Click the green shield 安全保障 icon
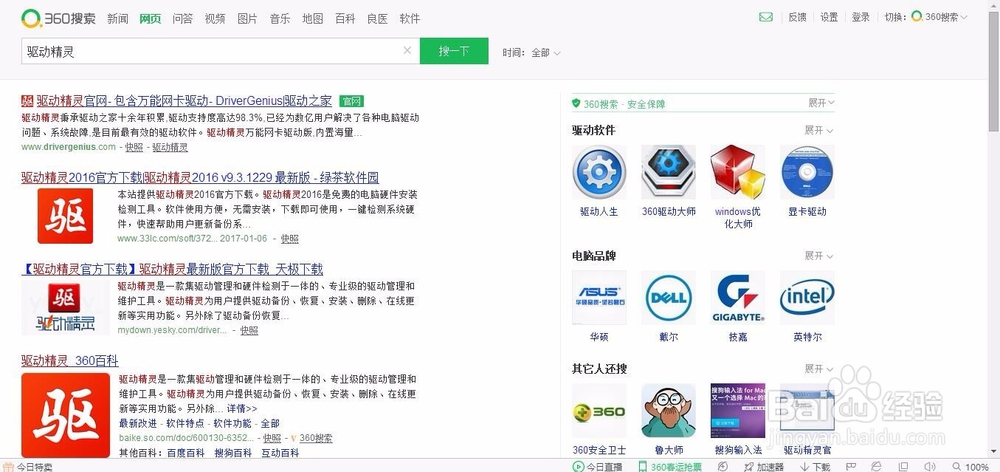The height and width of the screenshot is (472, 1000). click(x=576, y=103)
